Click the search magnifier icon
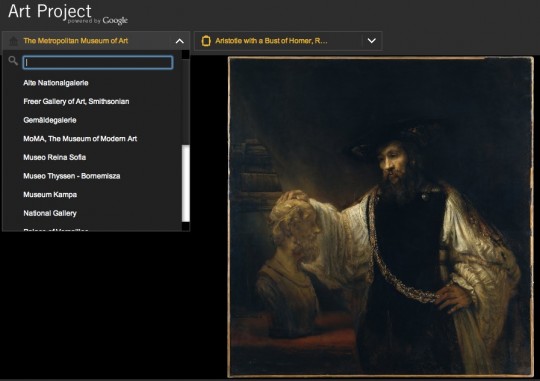The width and height of the screenshot is (540, 381). [13, 61]
